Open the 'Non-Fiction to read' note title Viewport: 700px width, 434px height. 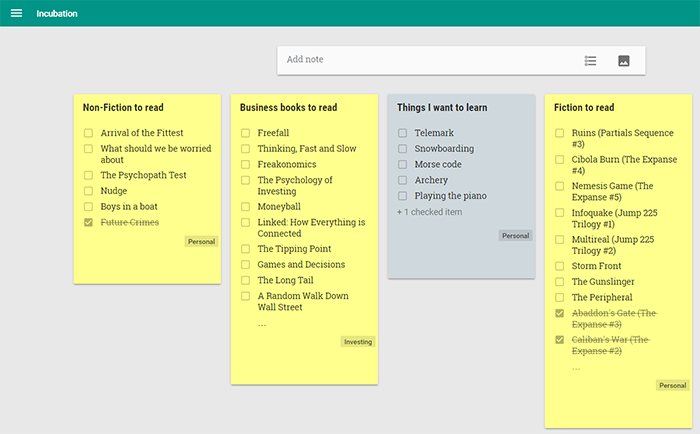pos(123,108)
